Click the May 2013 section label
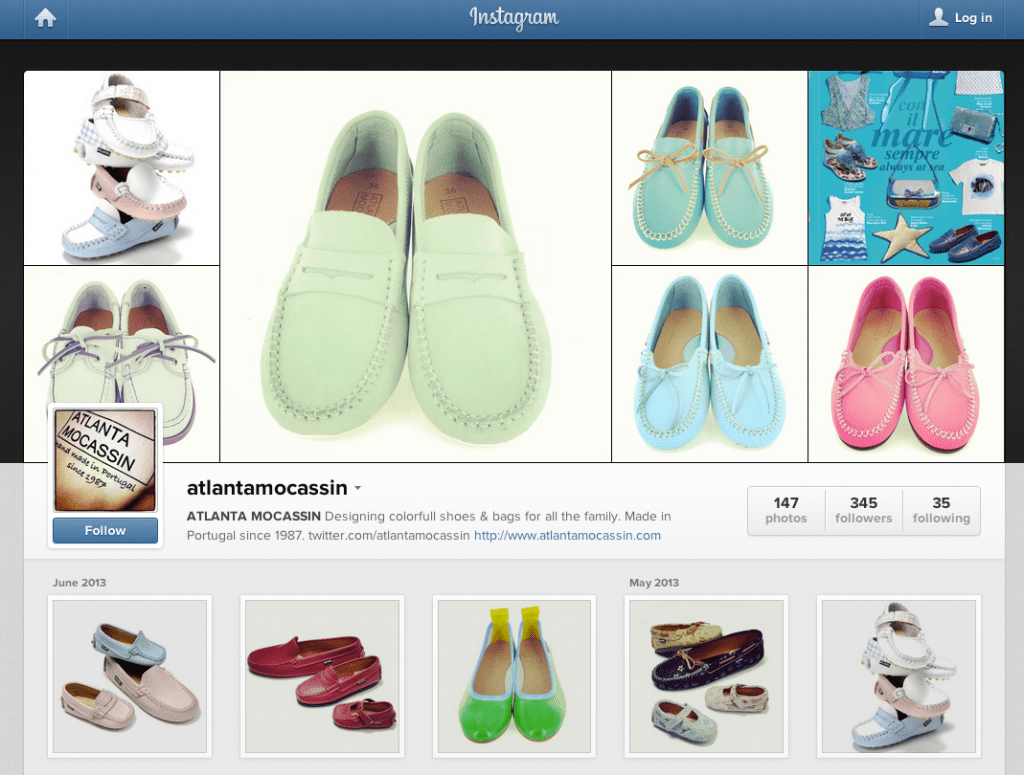This screenshot has width=1024, height=775. coord(654,582)
